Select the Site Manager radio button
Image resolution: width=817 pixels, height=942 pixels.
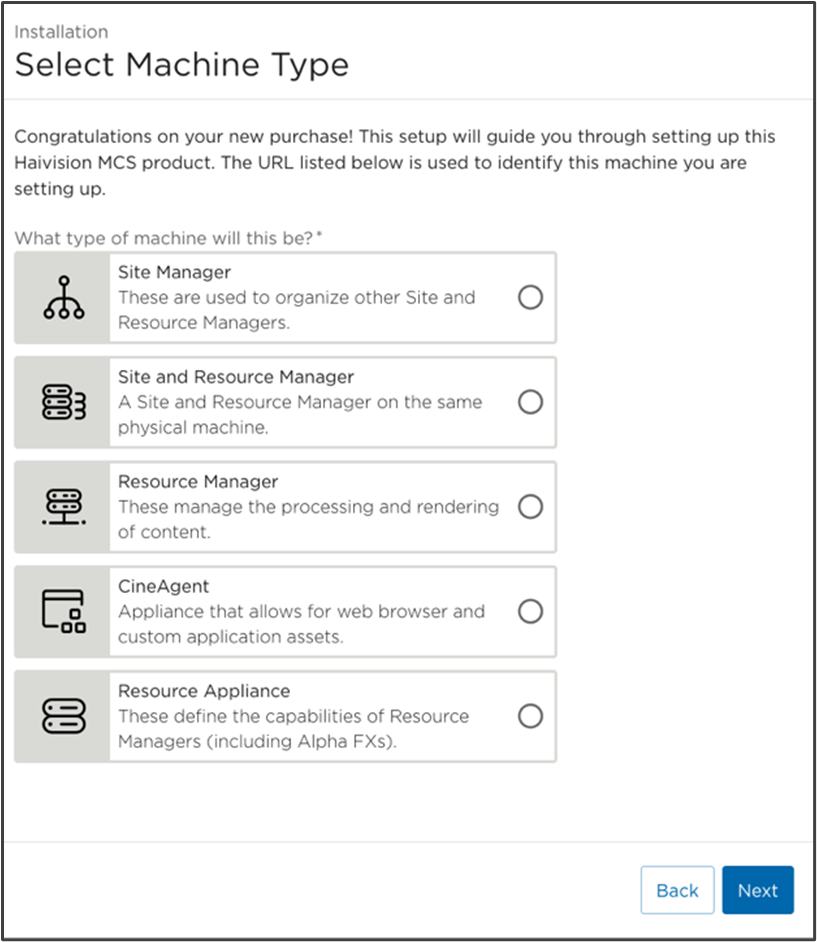pos(530,297)
